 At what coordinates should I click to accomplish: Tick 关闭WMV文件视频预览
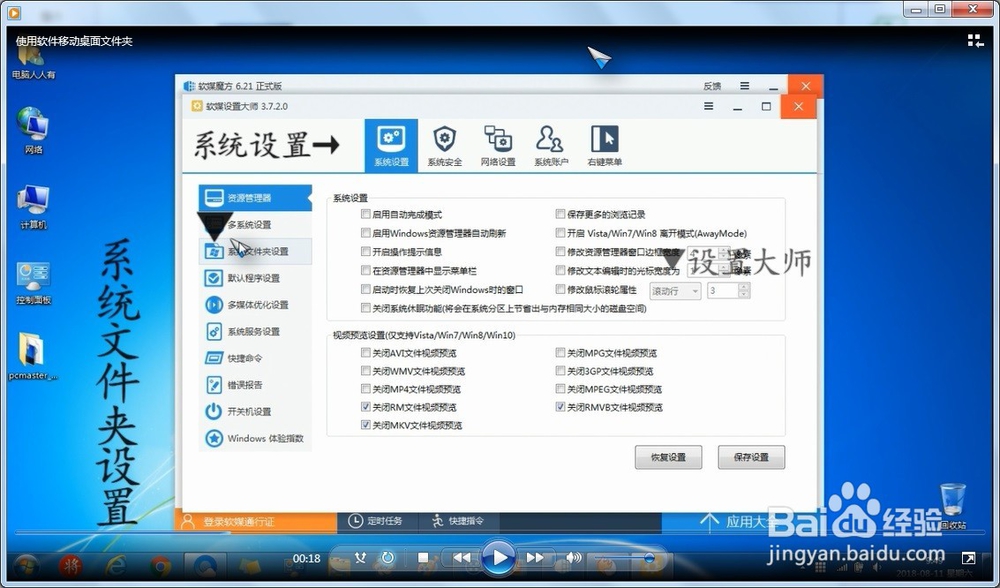coord(365,371)
